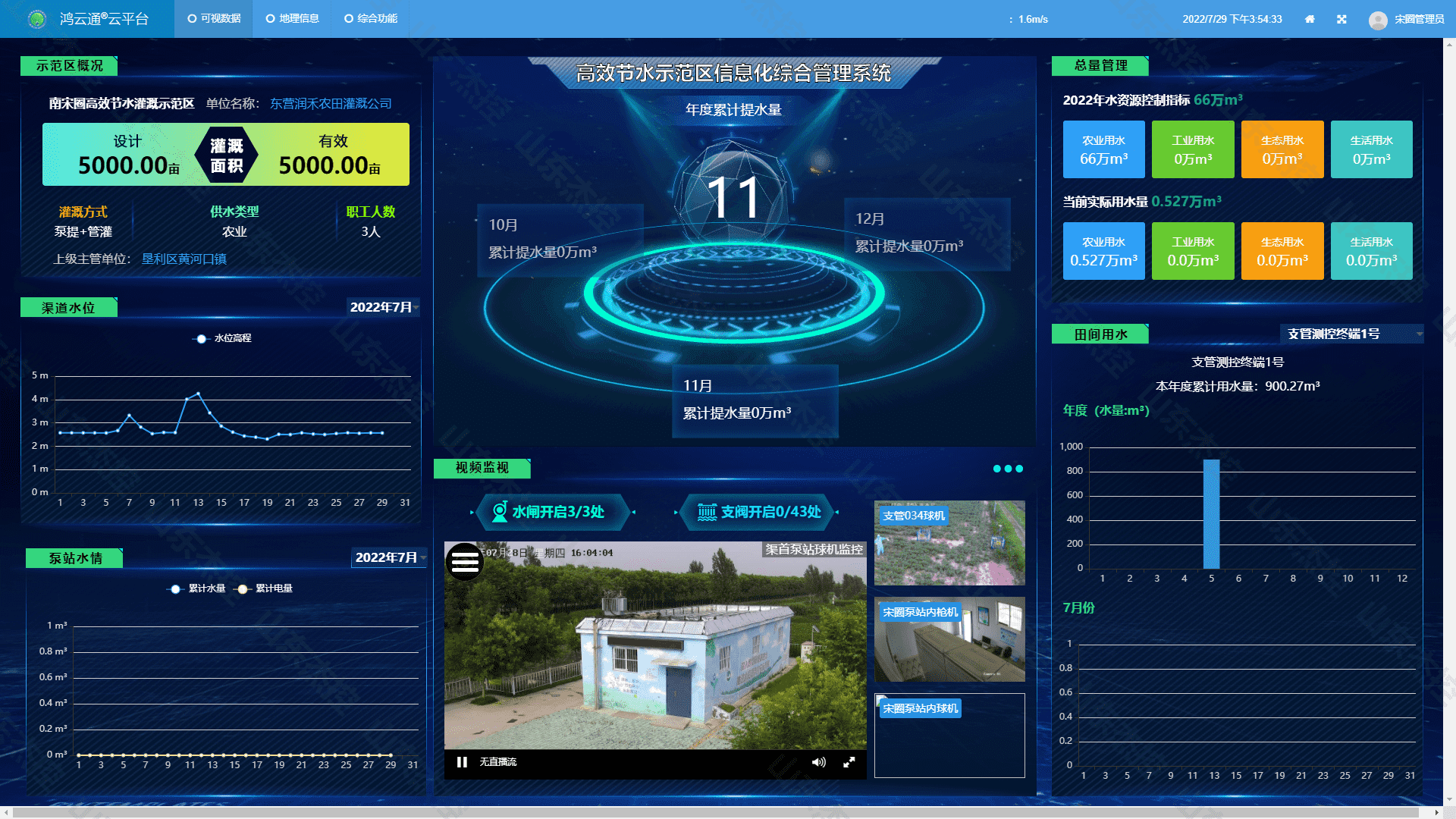Toggle 累计水量 legend series
The height and width of the screenshot is (819, 1456).
(196, 588)
